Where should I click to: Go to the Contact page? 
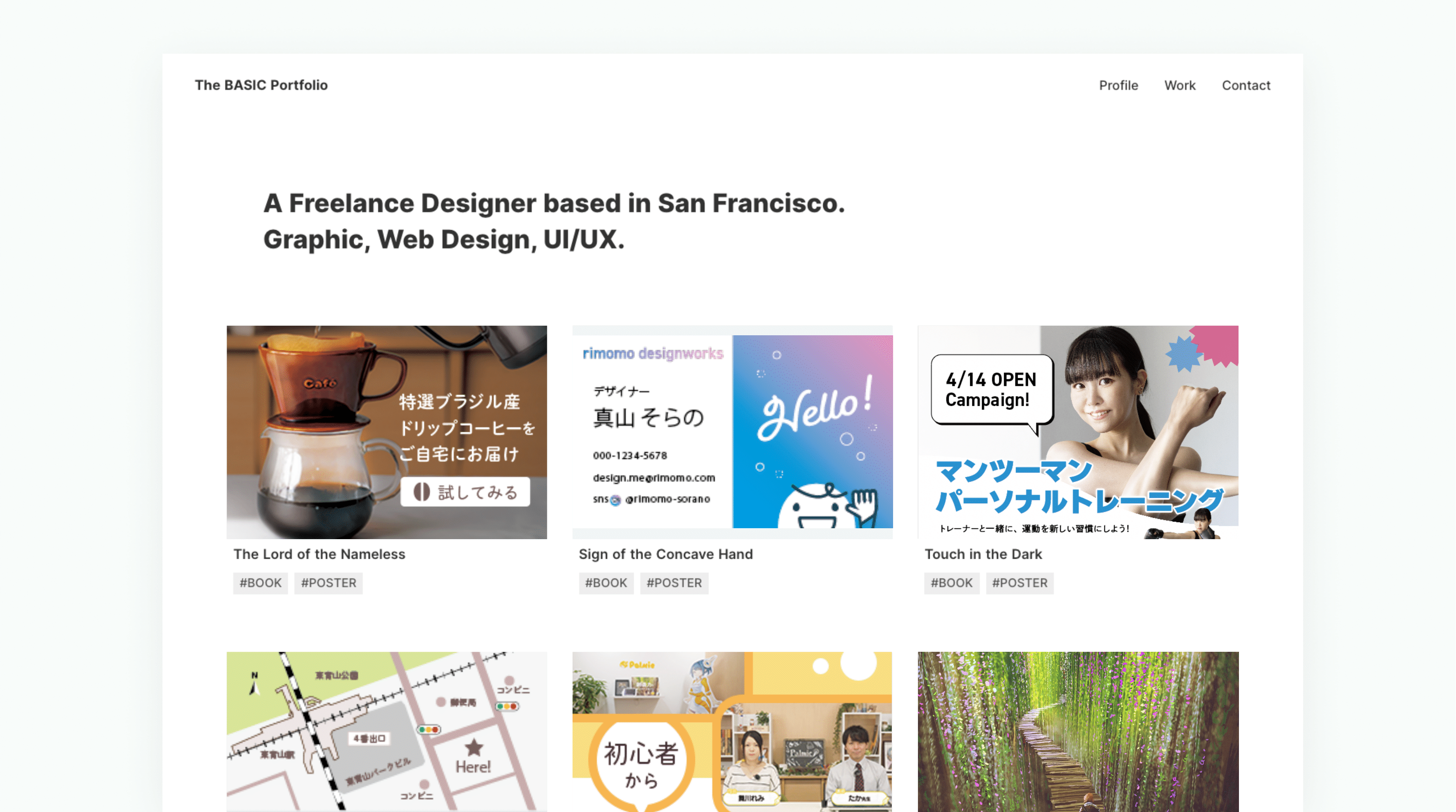(x=1246, y=85)
